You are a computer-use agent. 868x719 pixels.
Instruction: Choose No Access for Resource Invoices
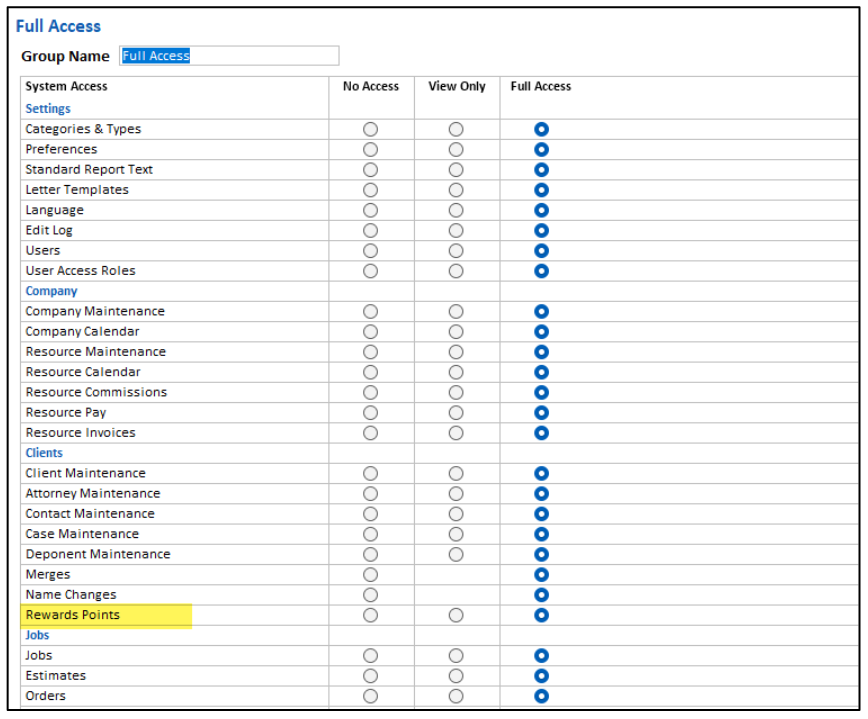pos(370,433)
